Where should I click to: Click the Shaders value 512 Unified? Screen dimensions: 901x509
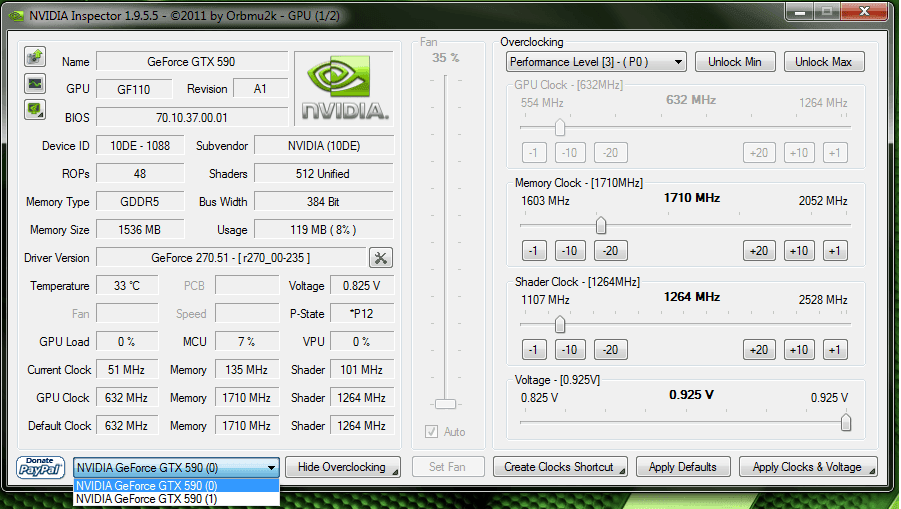point(324,174)
